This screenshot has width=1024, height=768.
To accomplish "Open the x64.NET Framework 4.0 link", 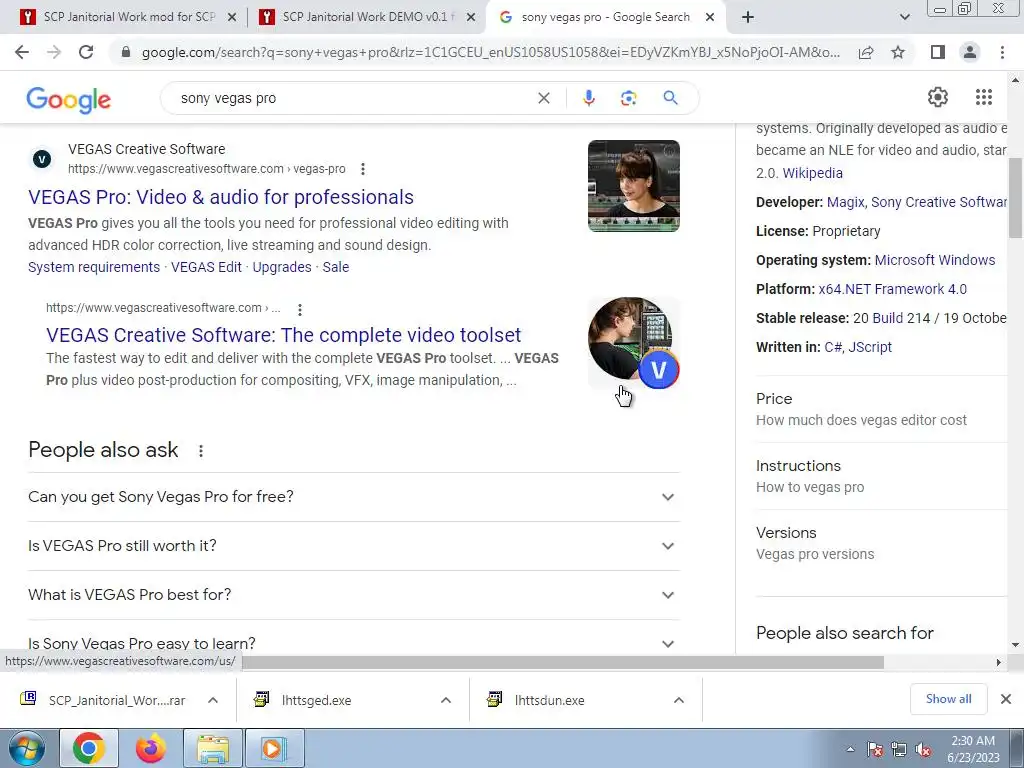I will coord(892,289).
